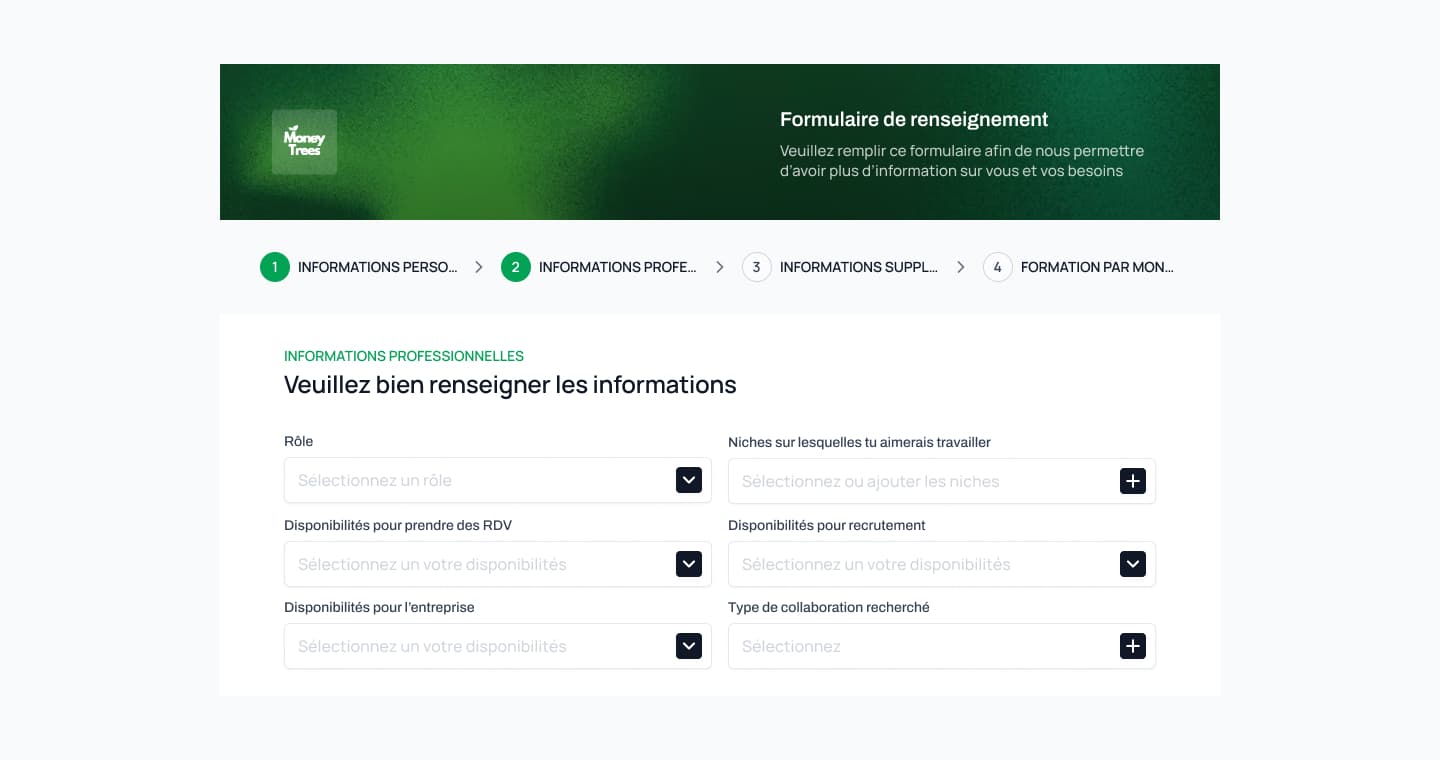Click the step 2 green circle

516,267
